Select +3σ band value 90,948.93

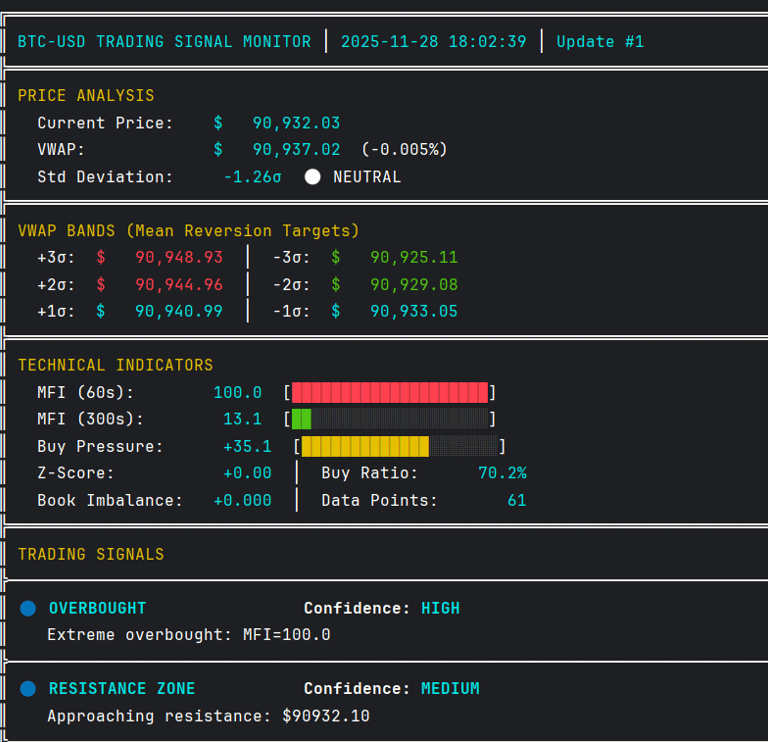(179, 257)
